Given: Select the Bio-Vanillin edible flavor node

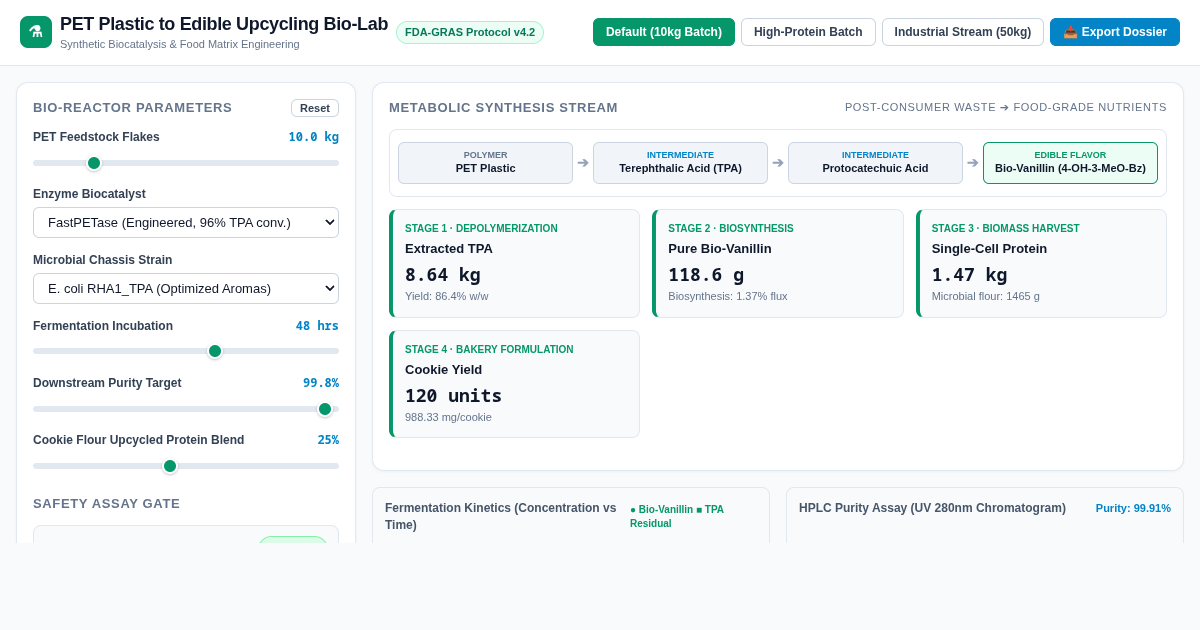Looking at the screenshot, I should pos(1070,163).
